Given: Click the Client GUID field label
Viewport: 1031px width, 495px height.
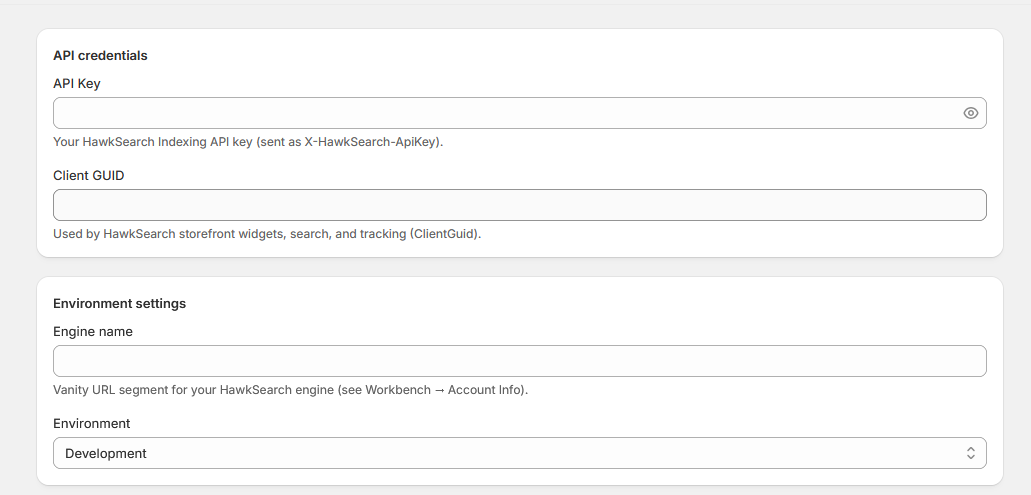Looking at the screenshot, I should 89,176.
